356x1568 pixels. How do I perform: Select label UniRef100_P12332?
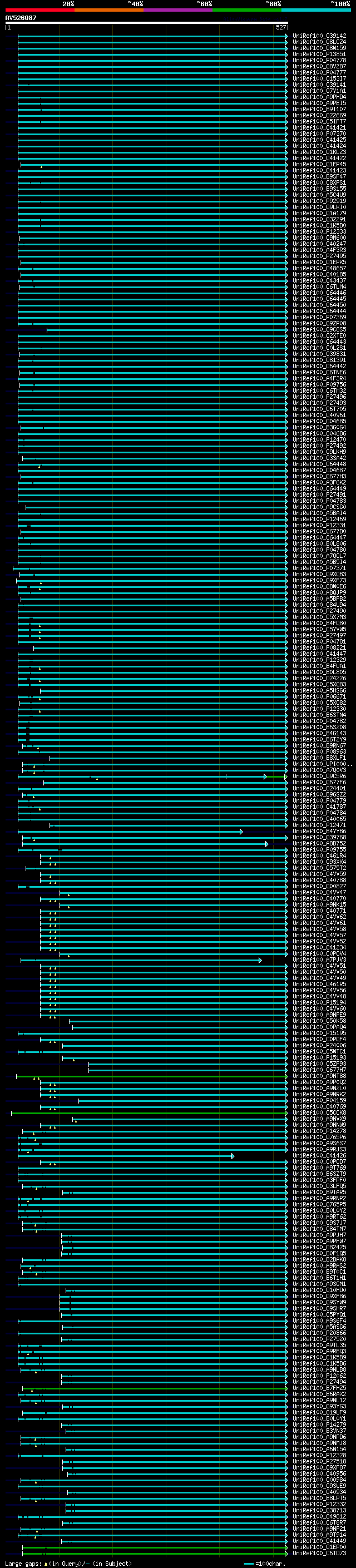pos(319,1504)
